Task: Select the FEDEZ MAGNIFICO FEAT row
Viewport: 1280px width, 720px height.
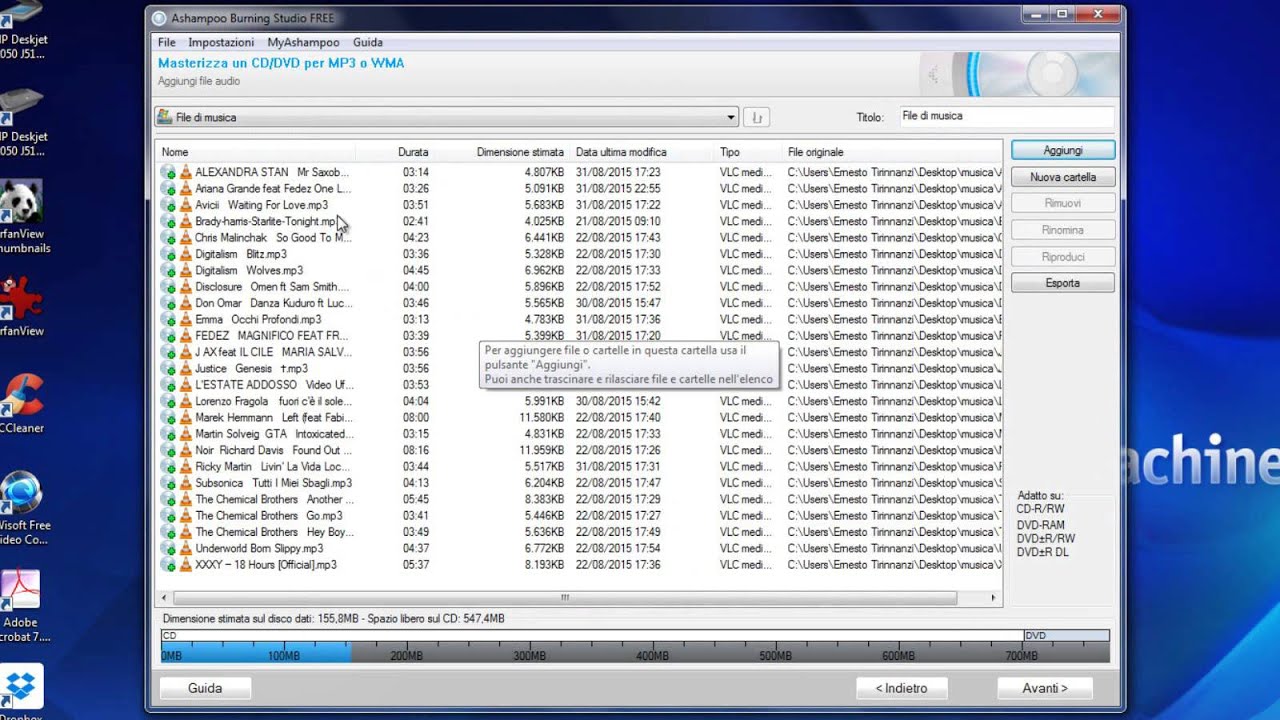Action: coord(580,336)
